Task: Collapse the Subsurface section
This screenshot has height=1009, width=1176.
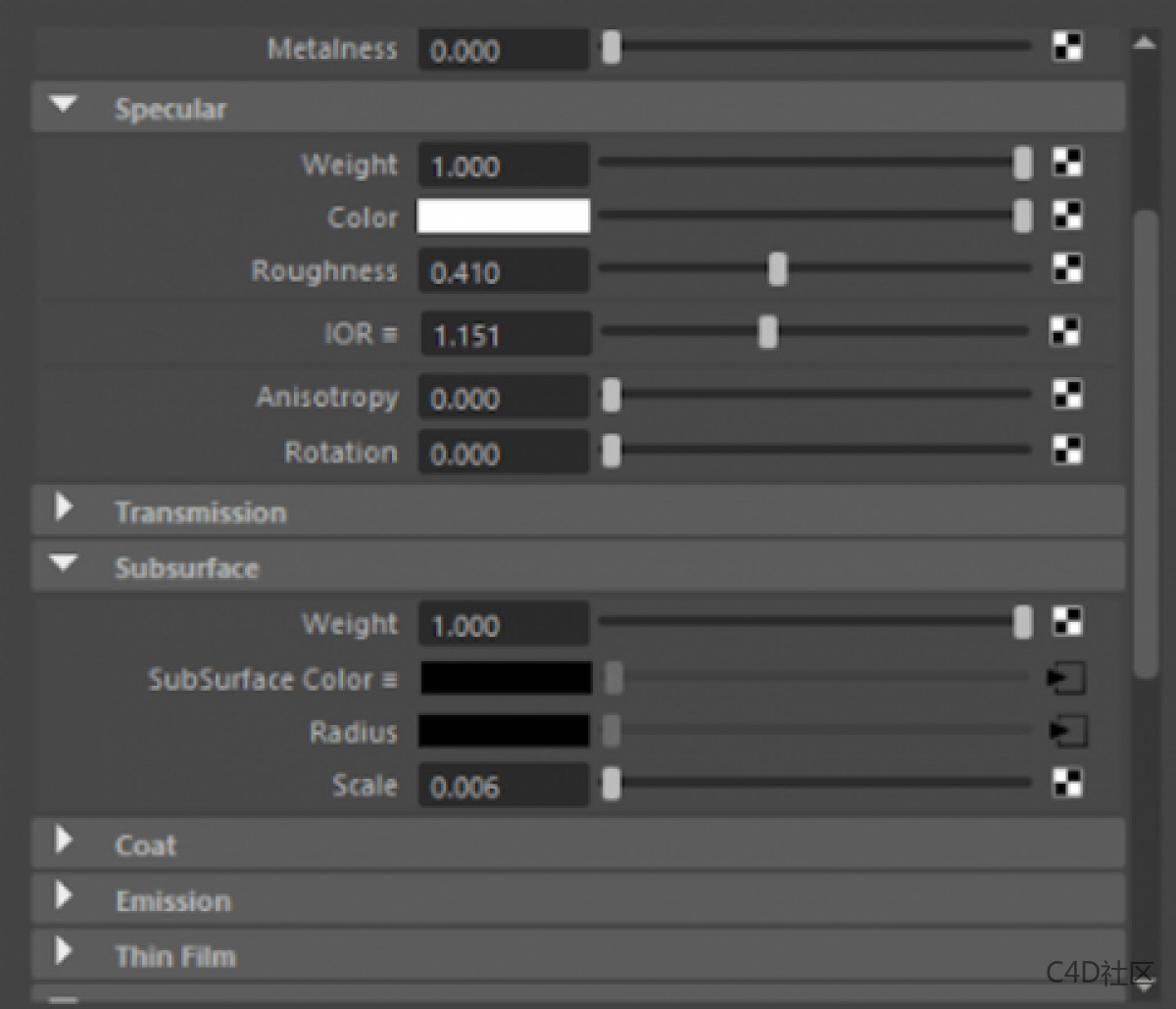Action: coord(65,565)
